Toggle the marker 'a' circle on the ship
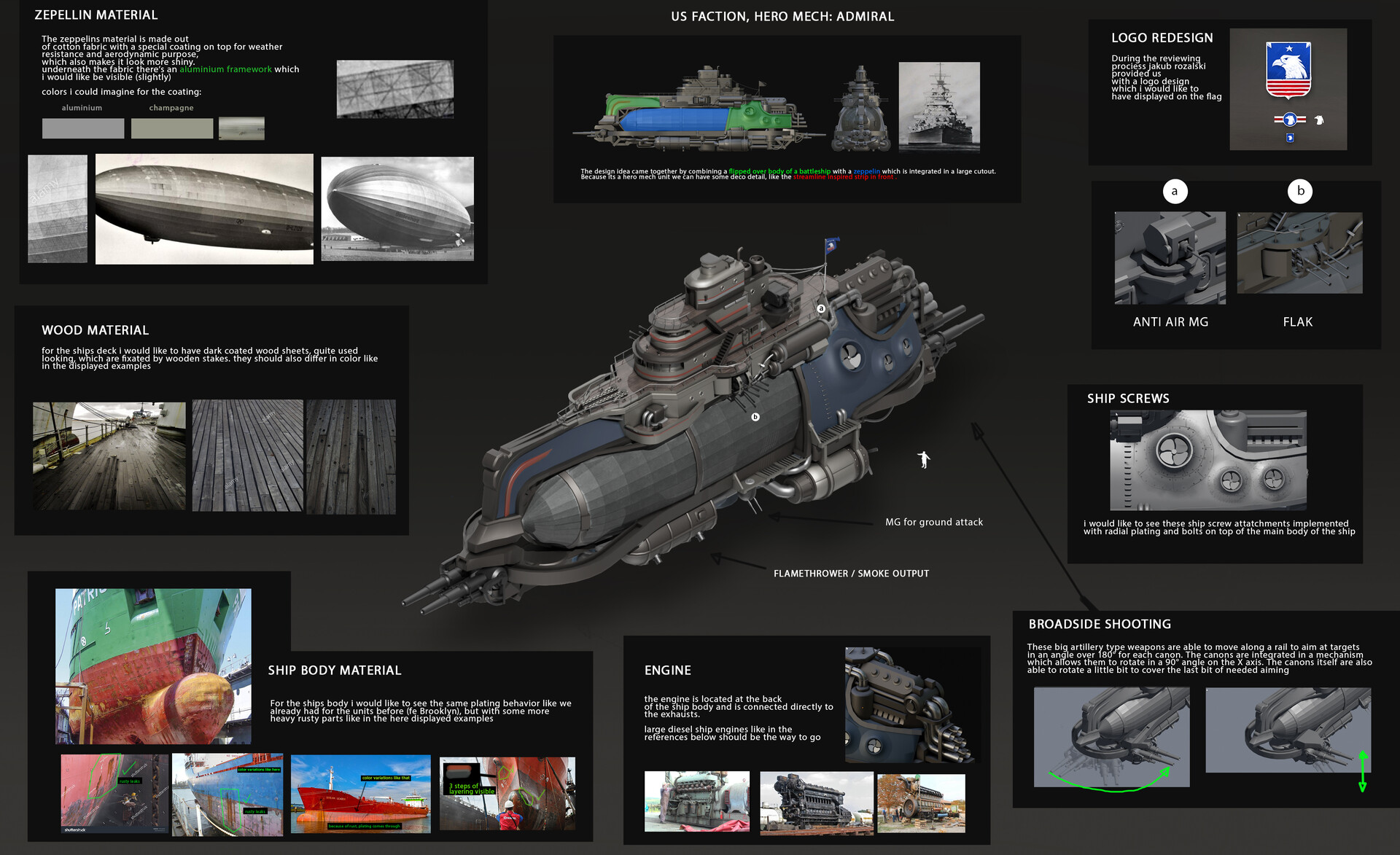 coord(821,308)
